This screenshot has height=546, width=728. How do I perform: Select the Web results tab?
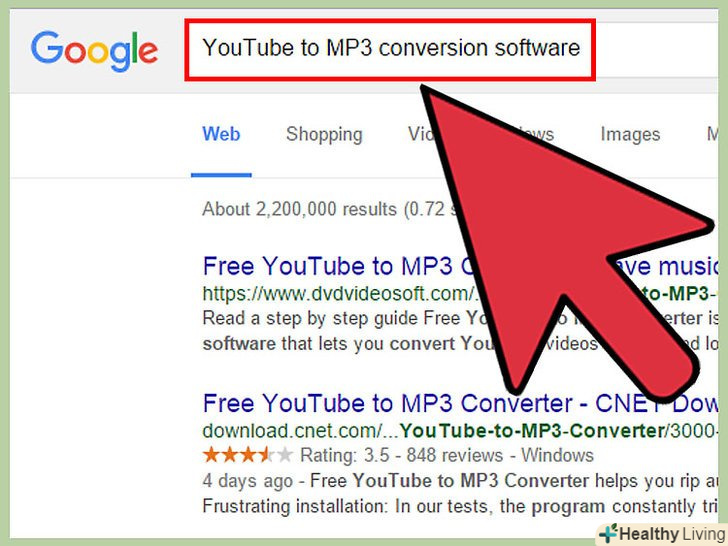(x=221, y=134)
